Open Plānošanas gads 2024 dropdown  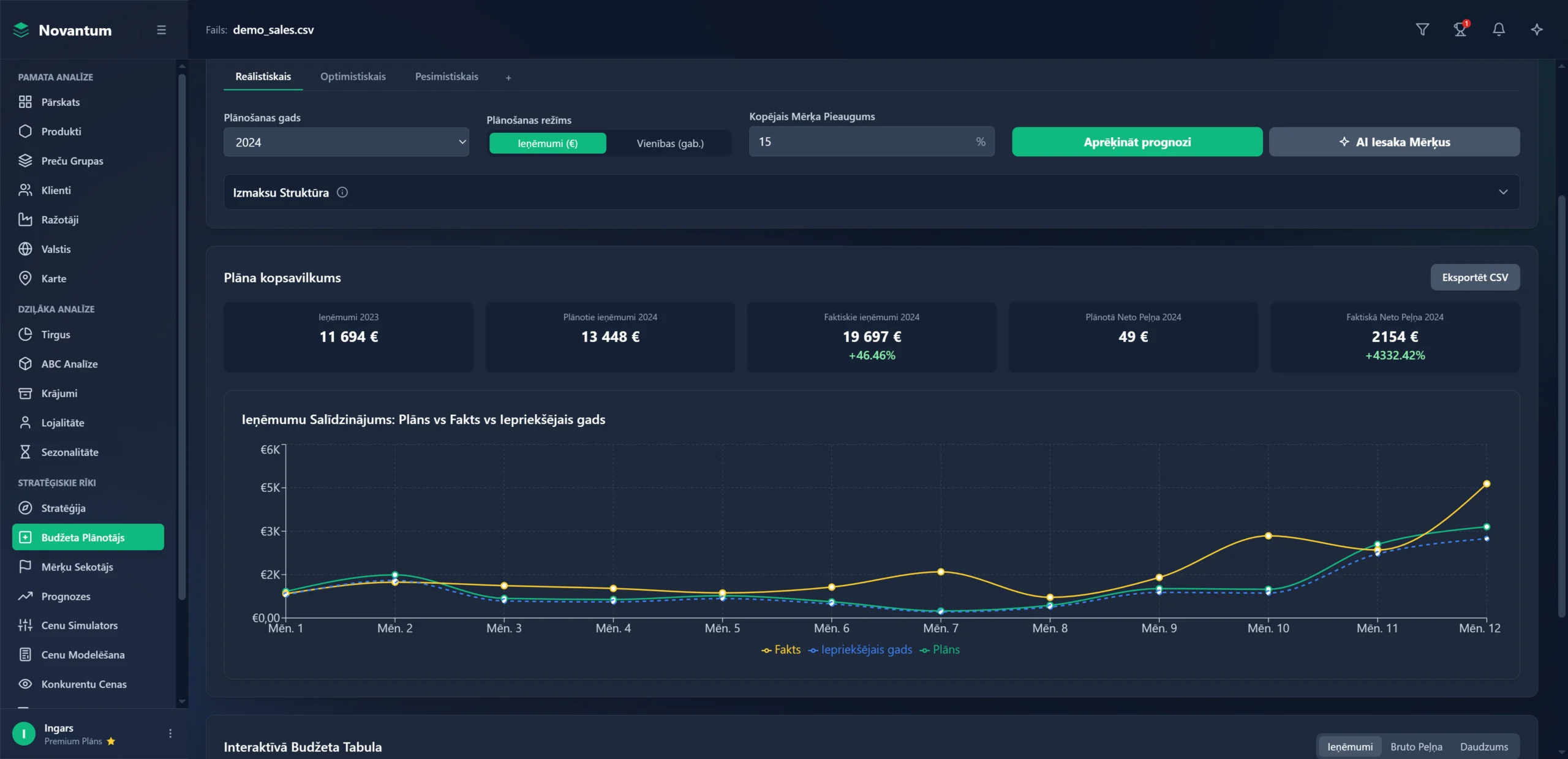pyautogui.click(x=346, y=142)
